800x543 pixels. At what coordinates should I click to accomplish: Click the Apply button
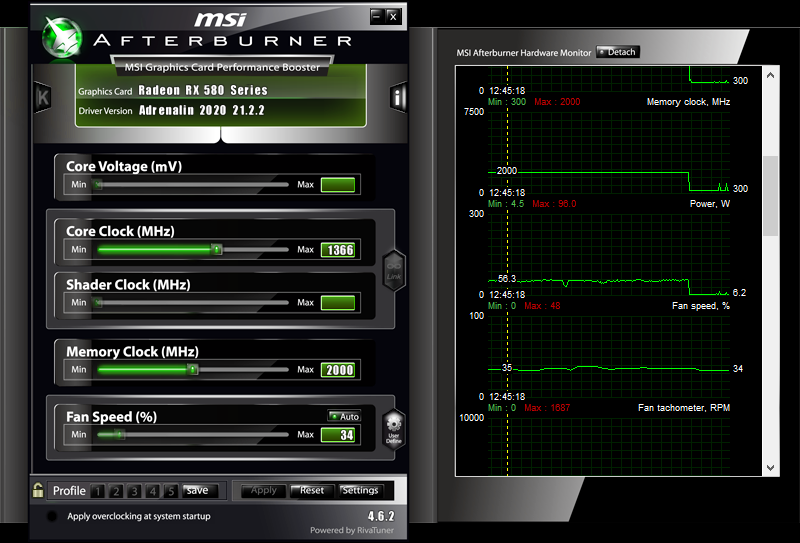pos(263,490)
